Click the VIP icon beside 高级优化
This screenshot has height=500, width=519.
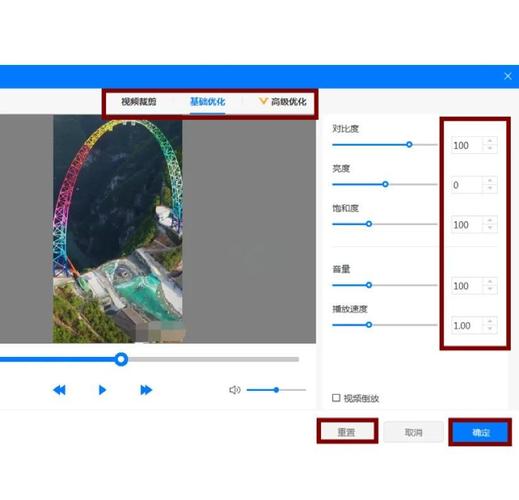(x=263, y=101)
